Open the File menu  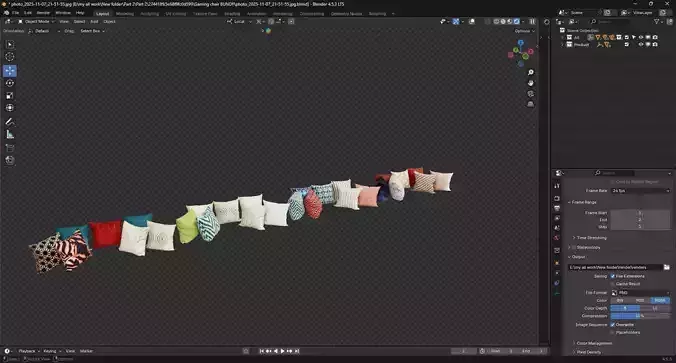coord(16,13)
